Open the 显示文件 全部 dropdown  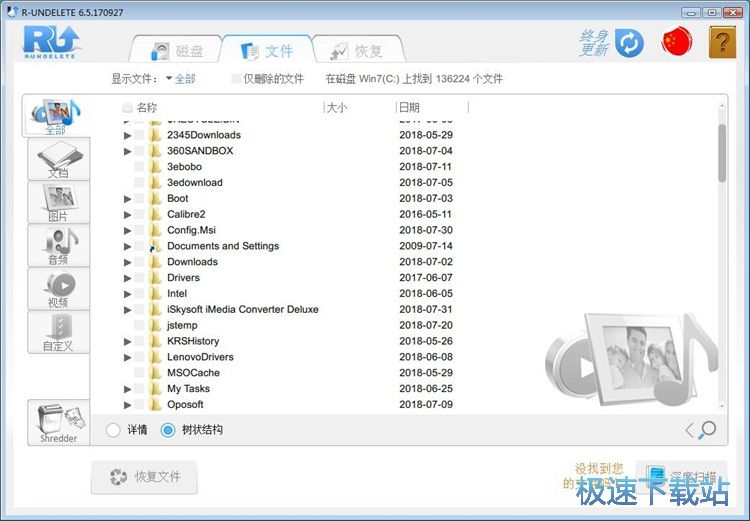coord(181,78)
